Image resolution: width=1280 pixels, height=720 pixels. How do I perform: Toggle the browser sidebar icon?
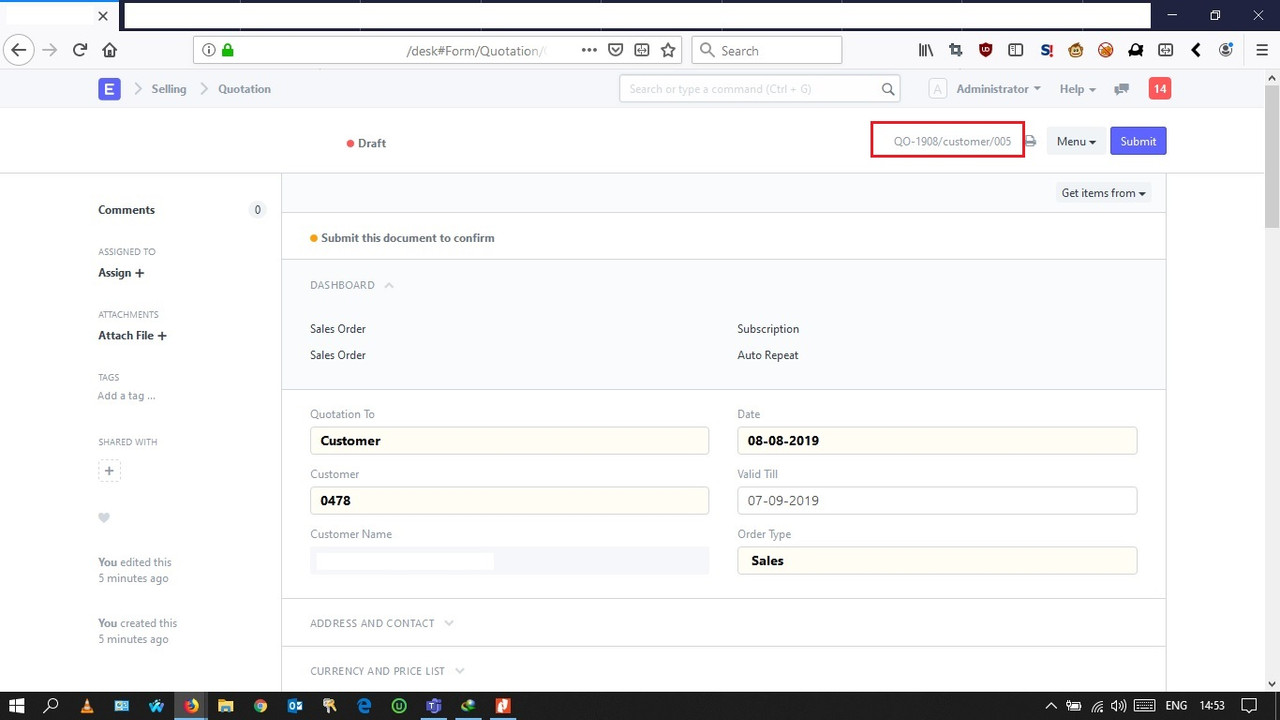[x=1016, y=50]
